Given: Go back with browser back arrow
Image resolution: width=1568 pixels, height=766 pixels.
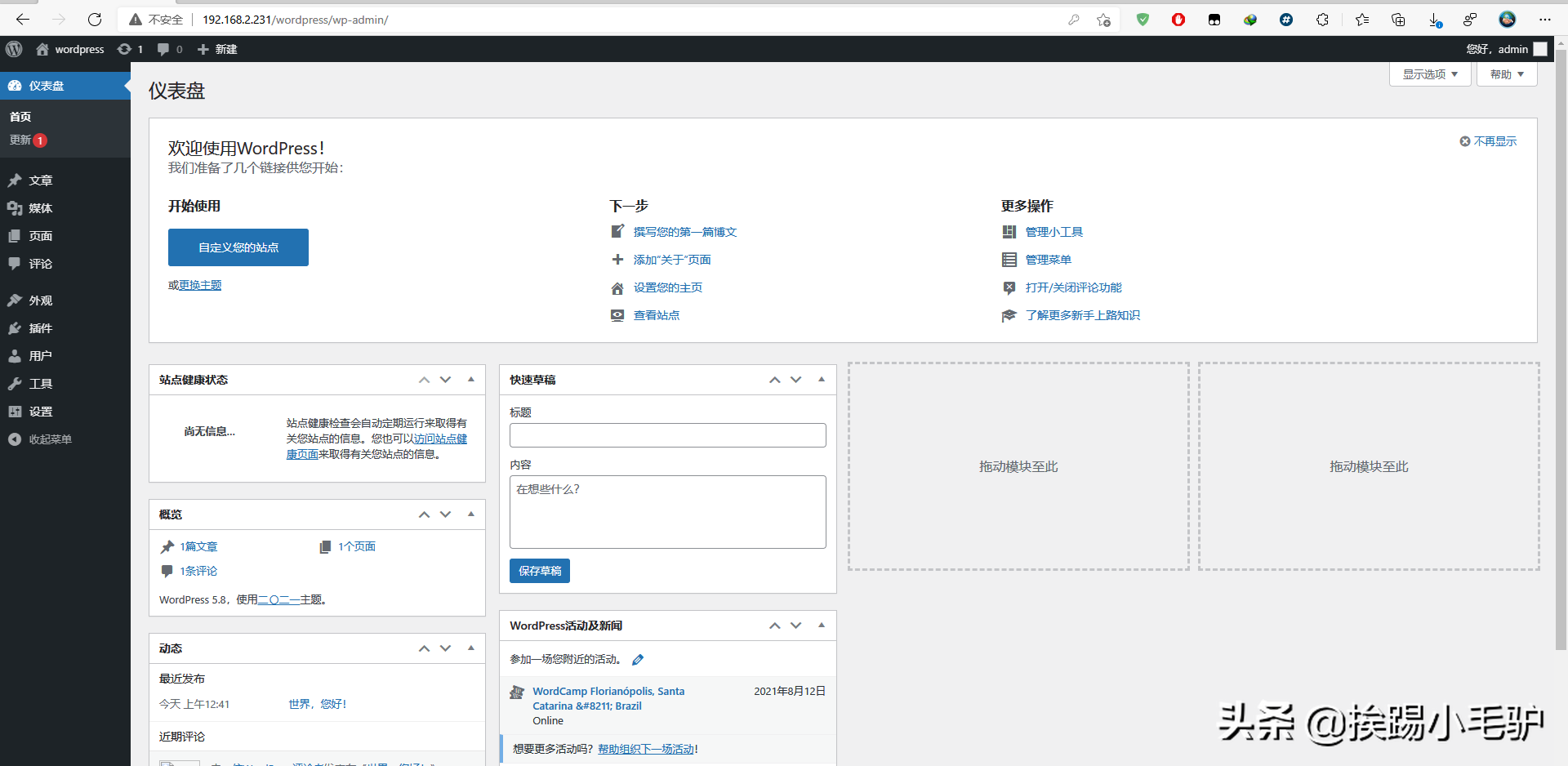Looking at the screenshot, I should 23,20.
